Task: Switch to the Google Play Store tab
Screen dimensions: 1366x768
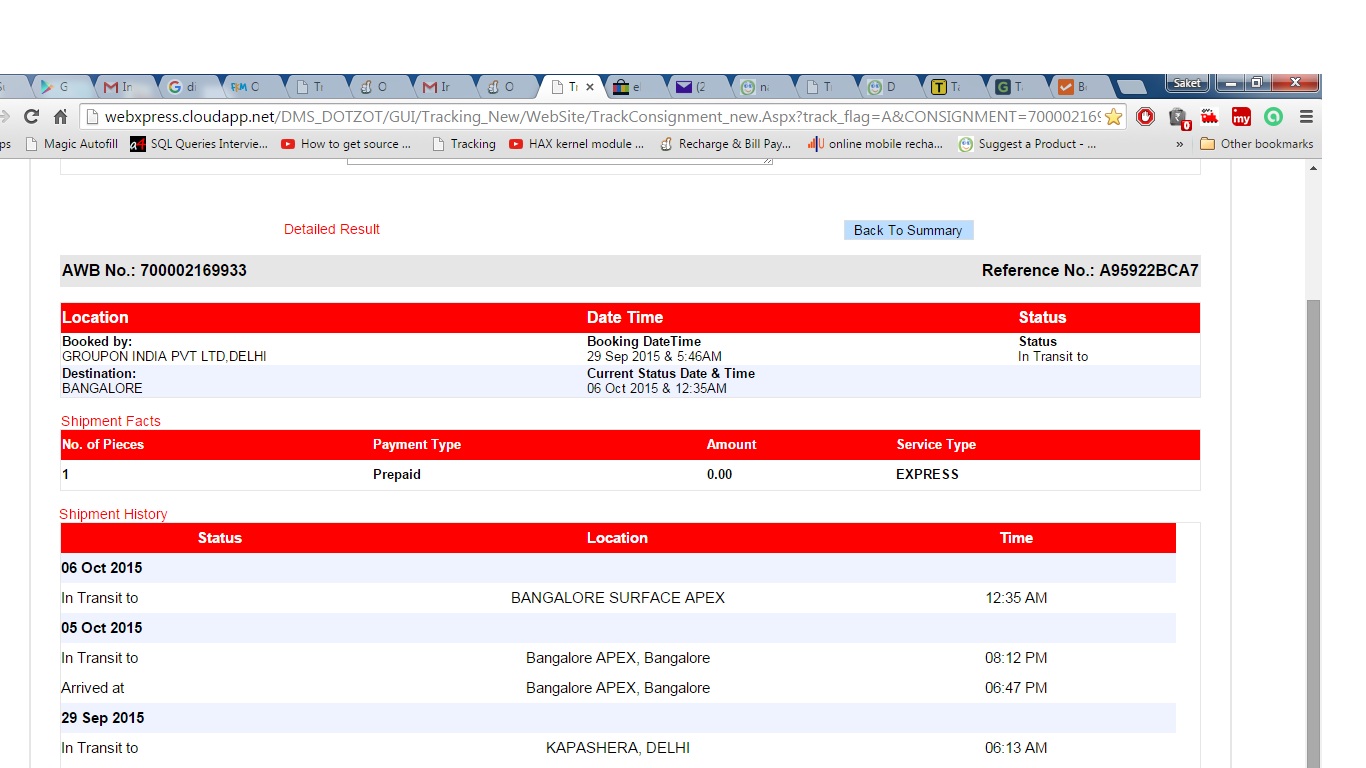Action: [54, 87]
